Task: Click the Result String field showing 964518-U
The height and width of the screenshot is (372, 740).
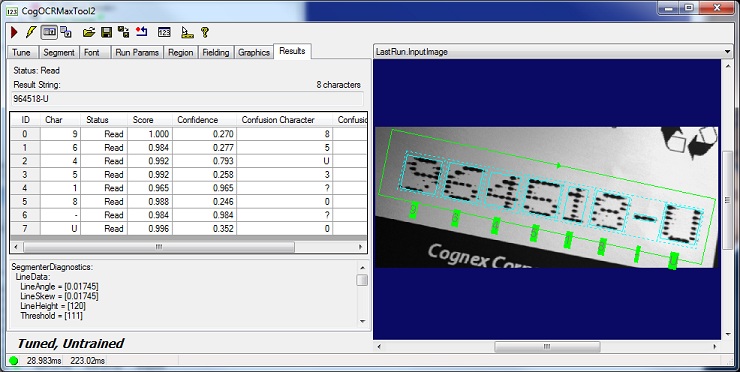Action: (x=187, y=99)
